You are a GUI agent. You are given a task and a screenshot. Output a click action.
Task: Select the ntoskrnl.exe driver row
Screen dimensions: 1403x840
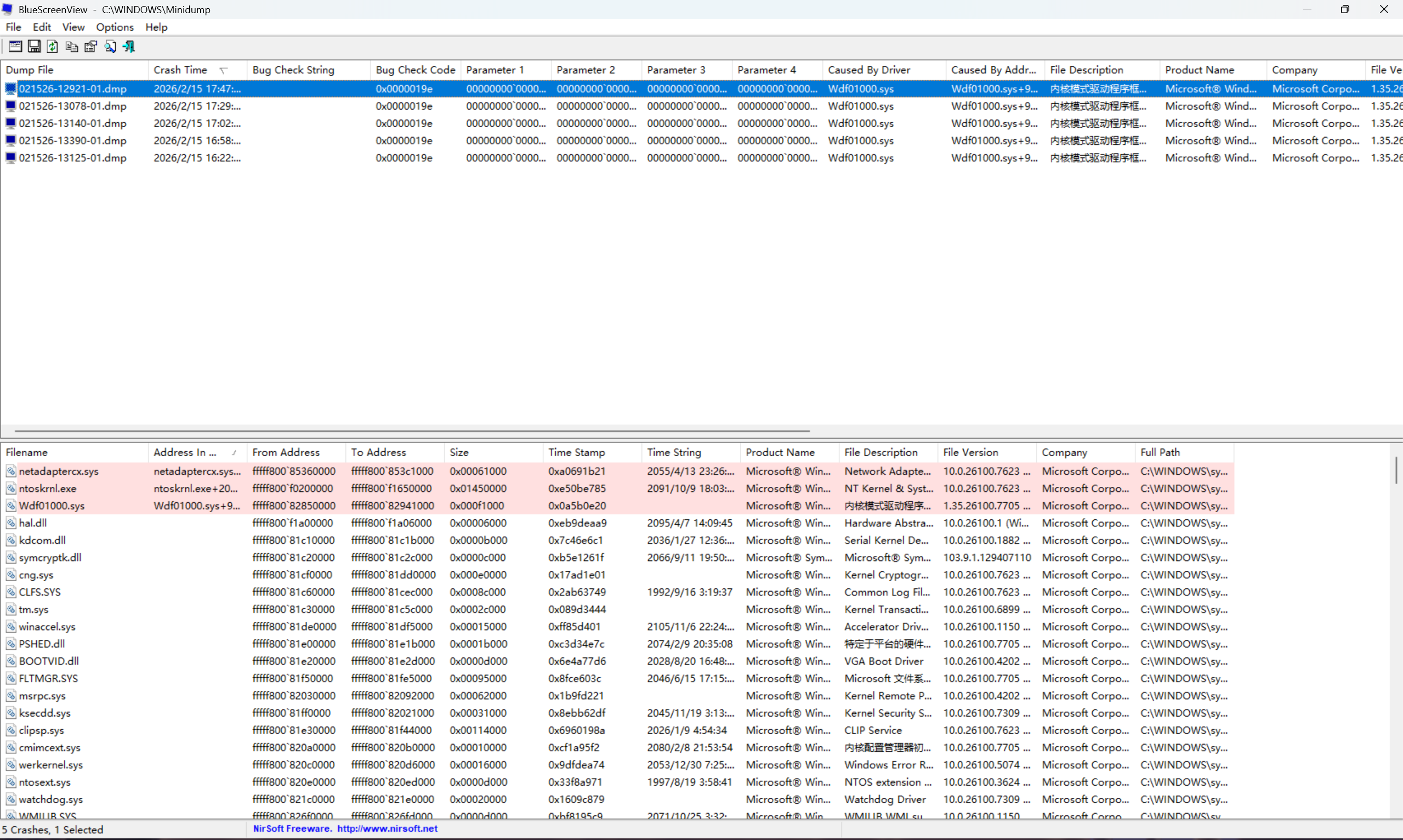coord(48,489)
